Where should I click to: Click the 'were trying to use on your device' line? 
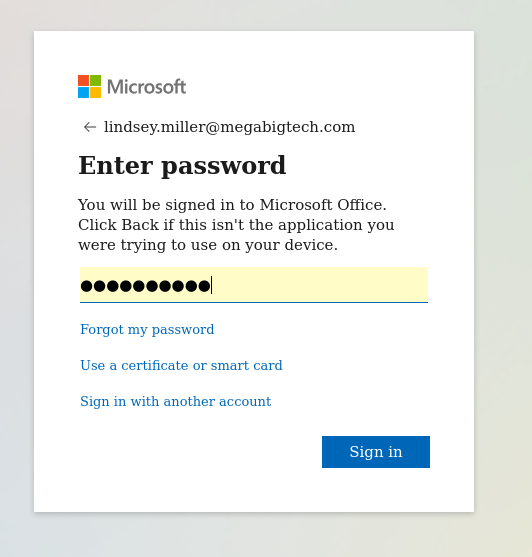pos(208,245)
